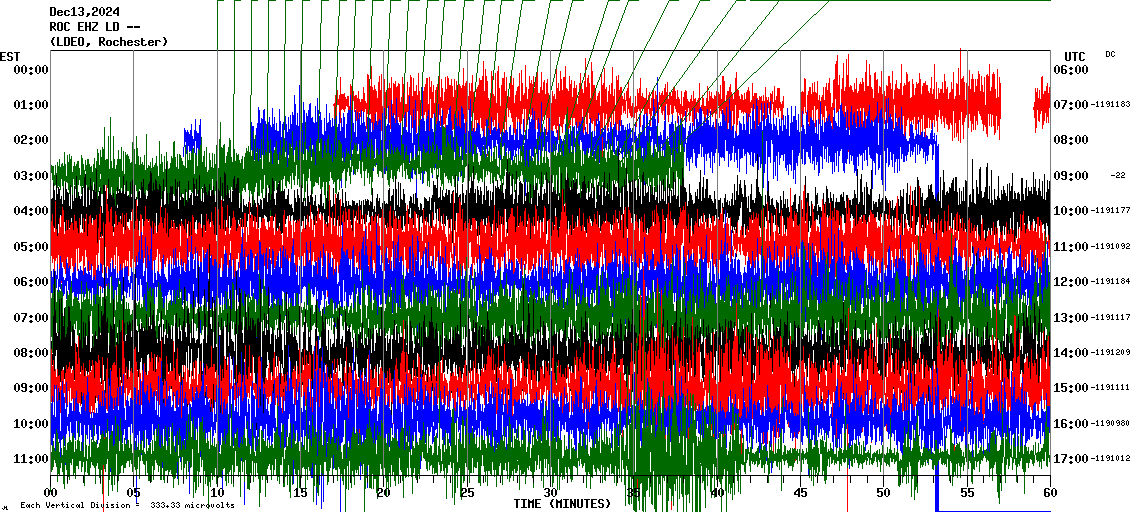This screenshot has height=519, width=1130.
Task: Pick the 08:00 EST row label
Action: [x=31, y=353]
